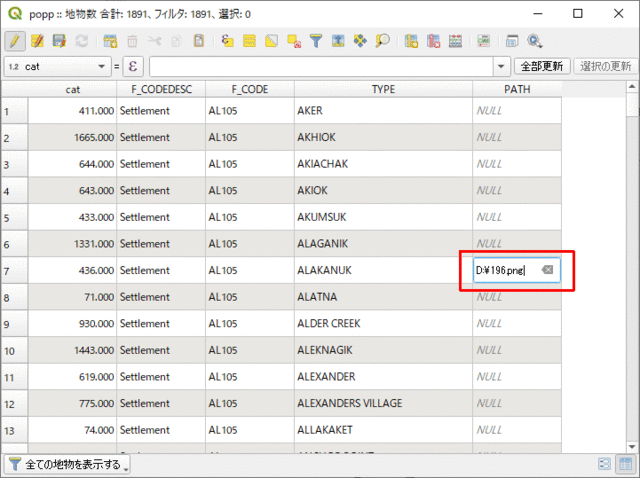Toggle multi edit mode

(x=37, y=41)
